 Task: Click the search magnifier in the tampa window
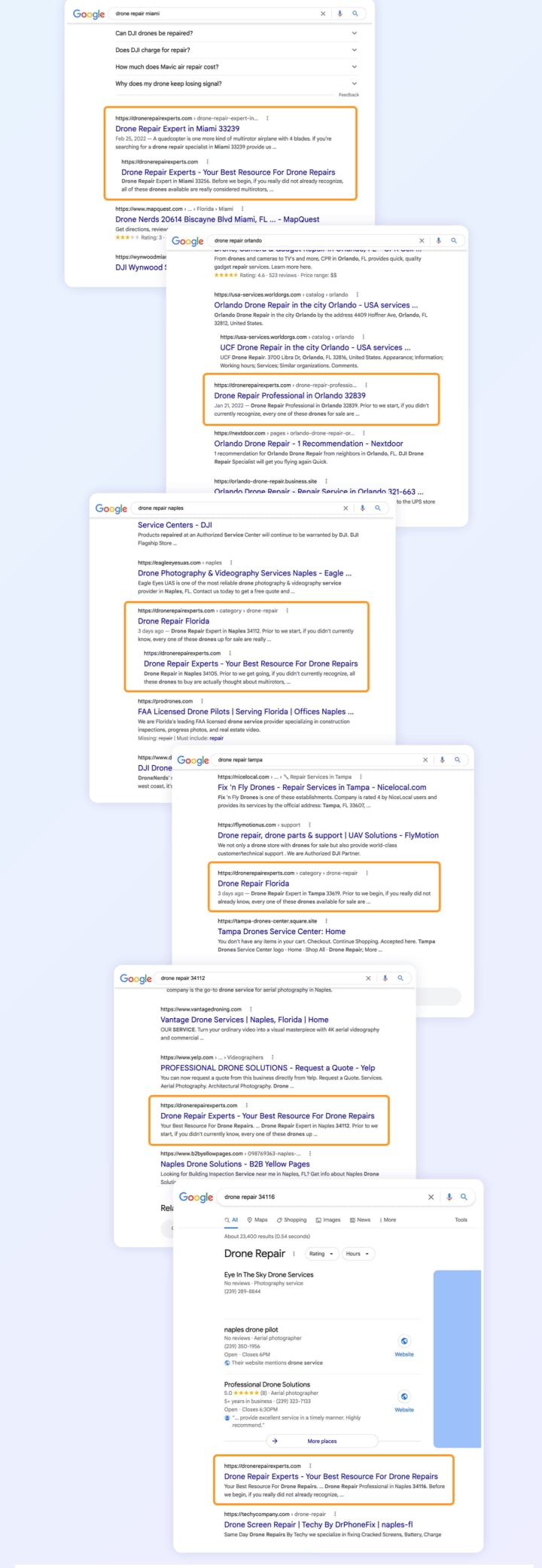point(458,760)
